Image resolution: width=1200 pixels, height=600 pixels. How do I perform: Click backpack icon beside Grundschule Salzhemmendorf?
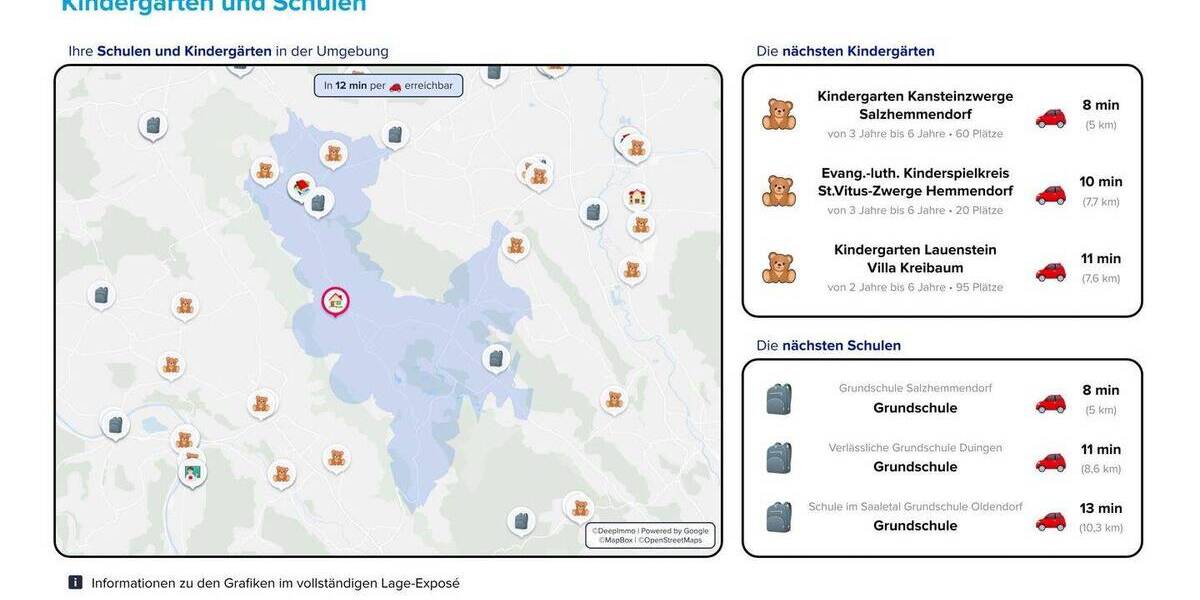(x=779, y=399)
